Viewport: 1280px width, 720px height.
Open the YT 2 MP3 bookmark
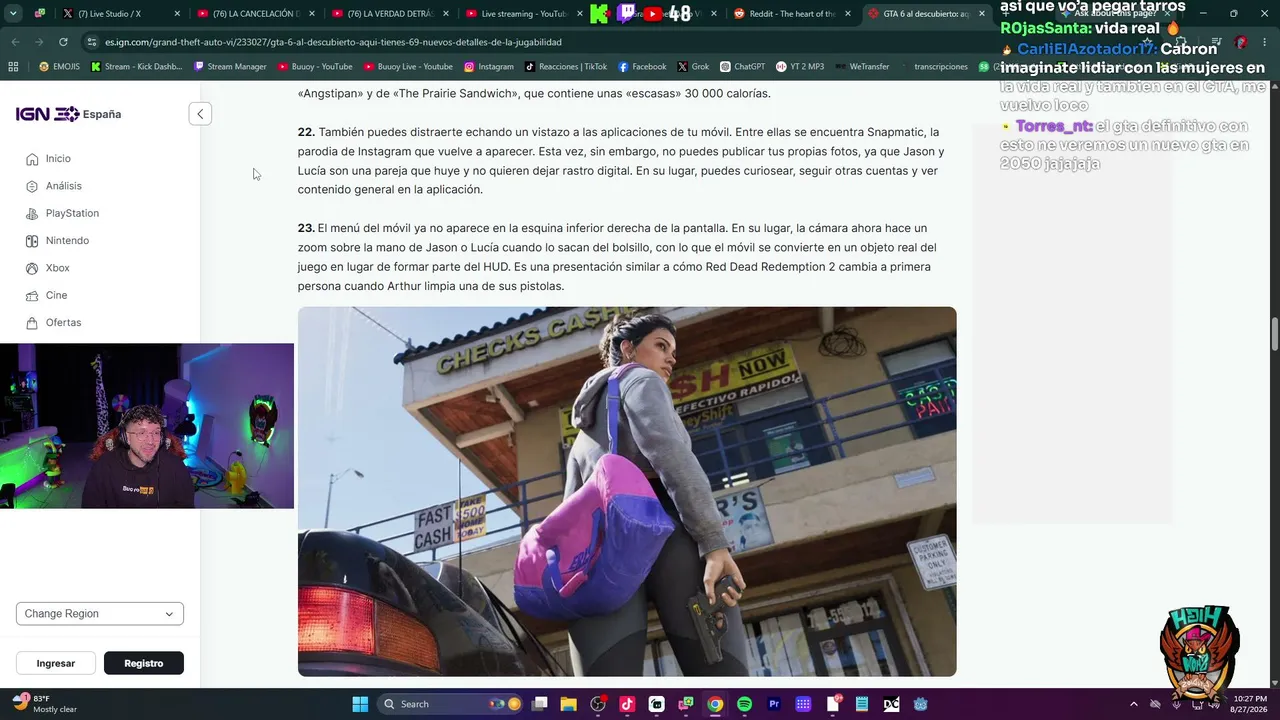pyautogui.click(x=800, y=67)
